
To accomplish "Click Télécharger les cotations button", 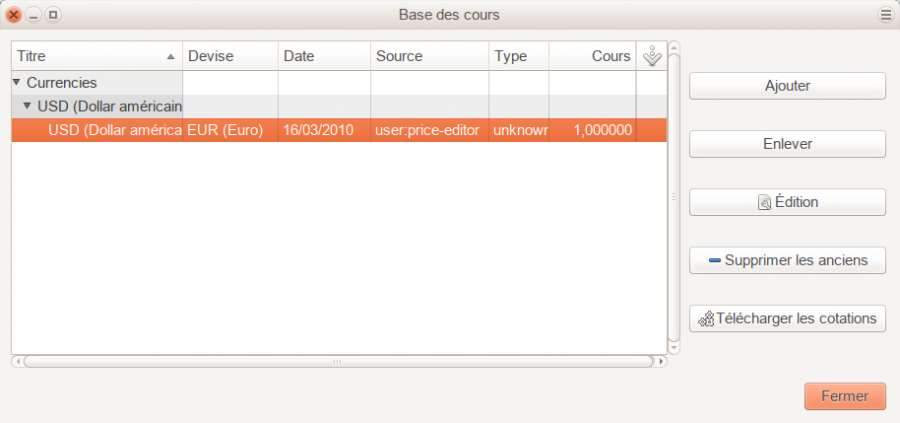I will point(787,319).
